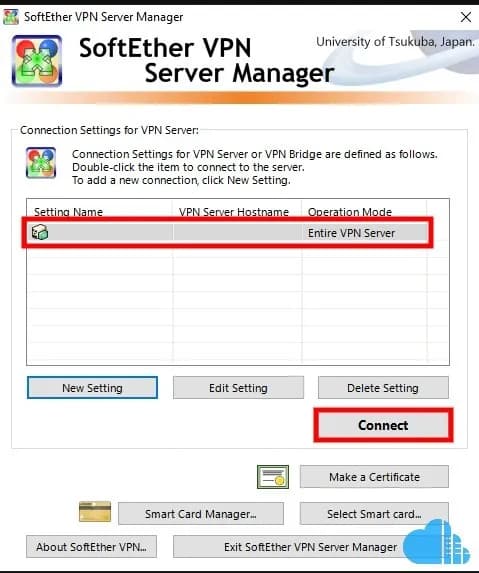The width and height of the screenshot is (479, 573).
Task: Open Make a Certificate tool
Action: 374,477
